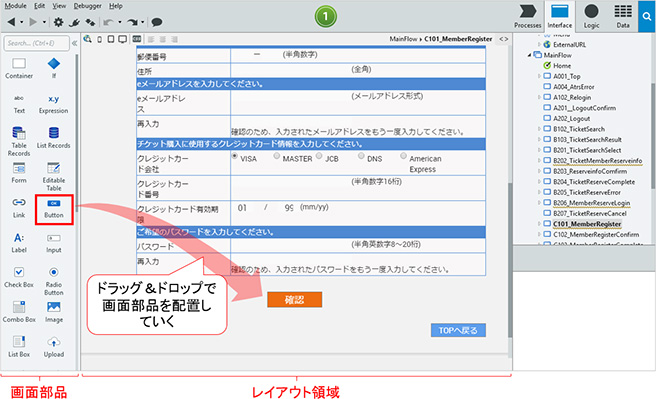The image size is (656, 399).
Task: Select the Link widget
Action: coord(19,208)
